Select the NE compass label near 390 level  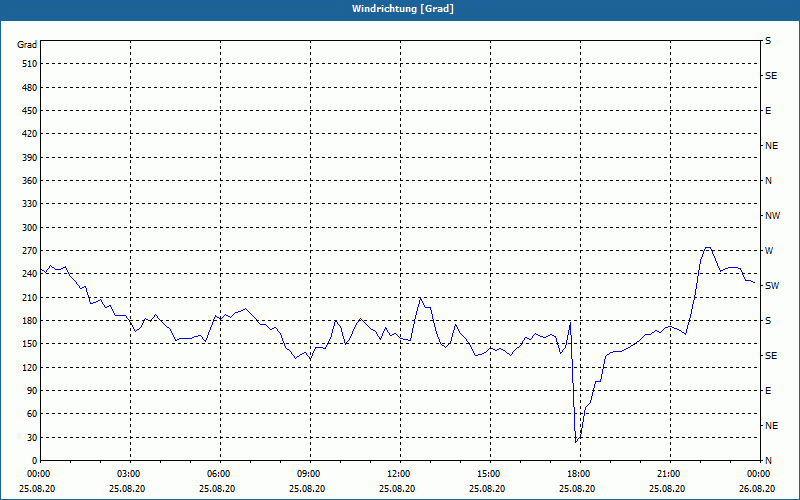point(771,146)
